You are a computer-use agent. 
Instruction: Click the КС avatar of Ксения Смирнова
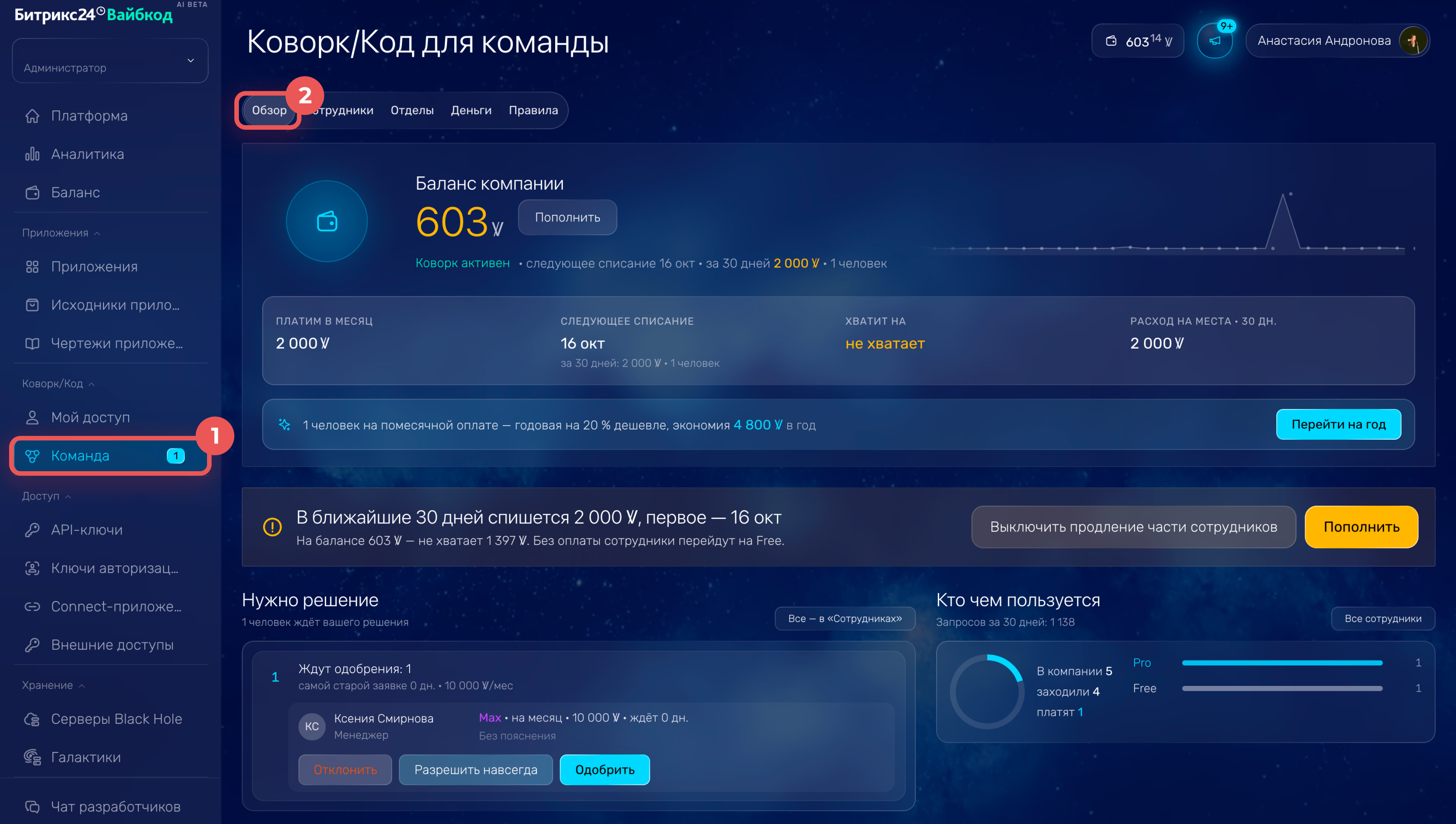click(312, 727)
